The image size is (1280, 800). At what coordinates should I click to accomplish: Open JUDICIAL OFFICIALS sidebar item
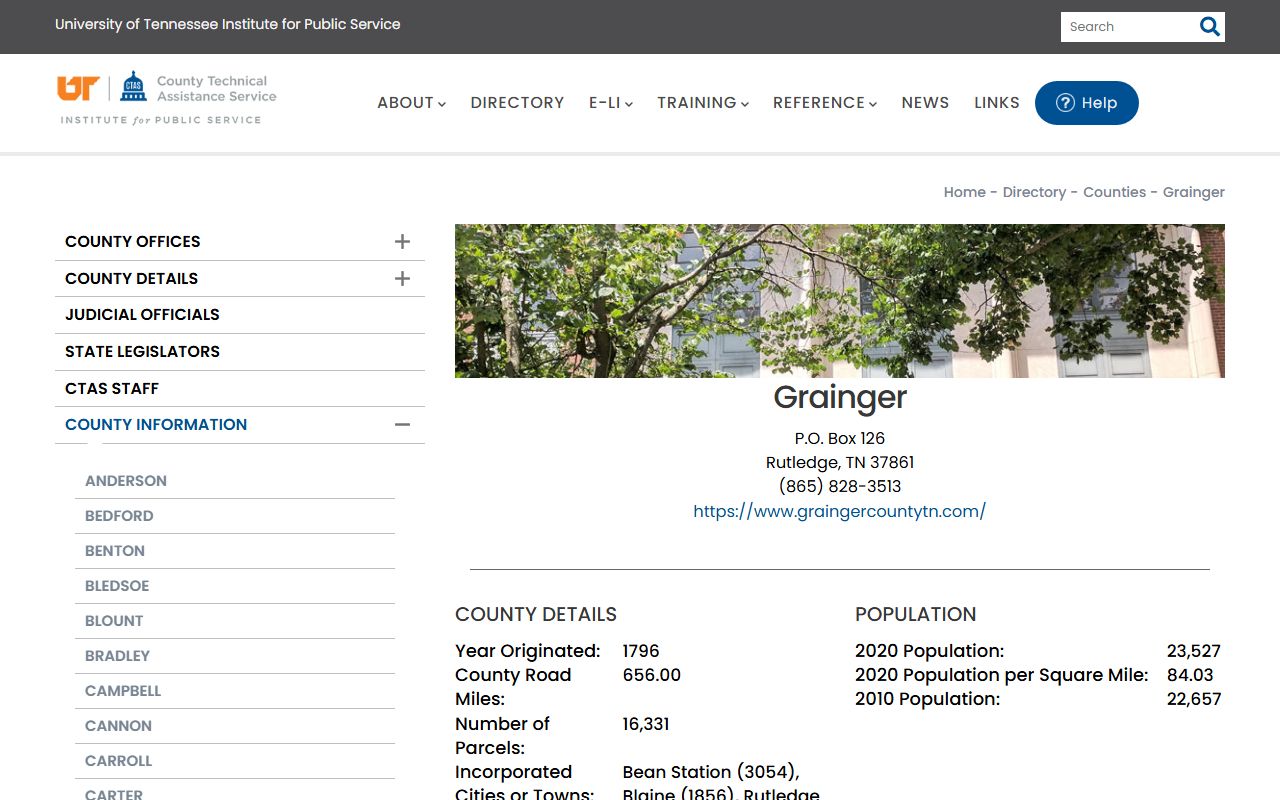click(142, 314)
